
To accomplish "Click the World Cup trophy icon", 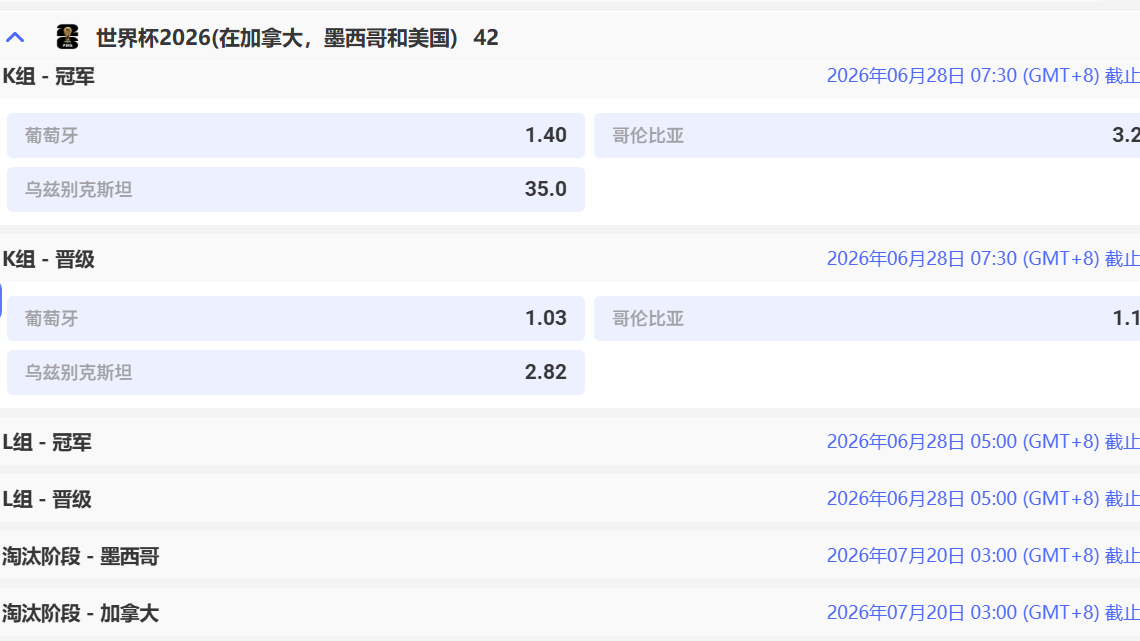I will click(x=67, y=38).
